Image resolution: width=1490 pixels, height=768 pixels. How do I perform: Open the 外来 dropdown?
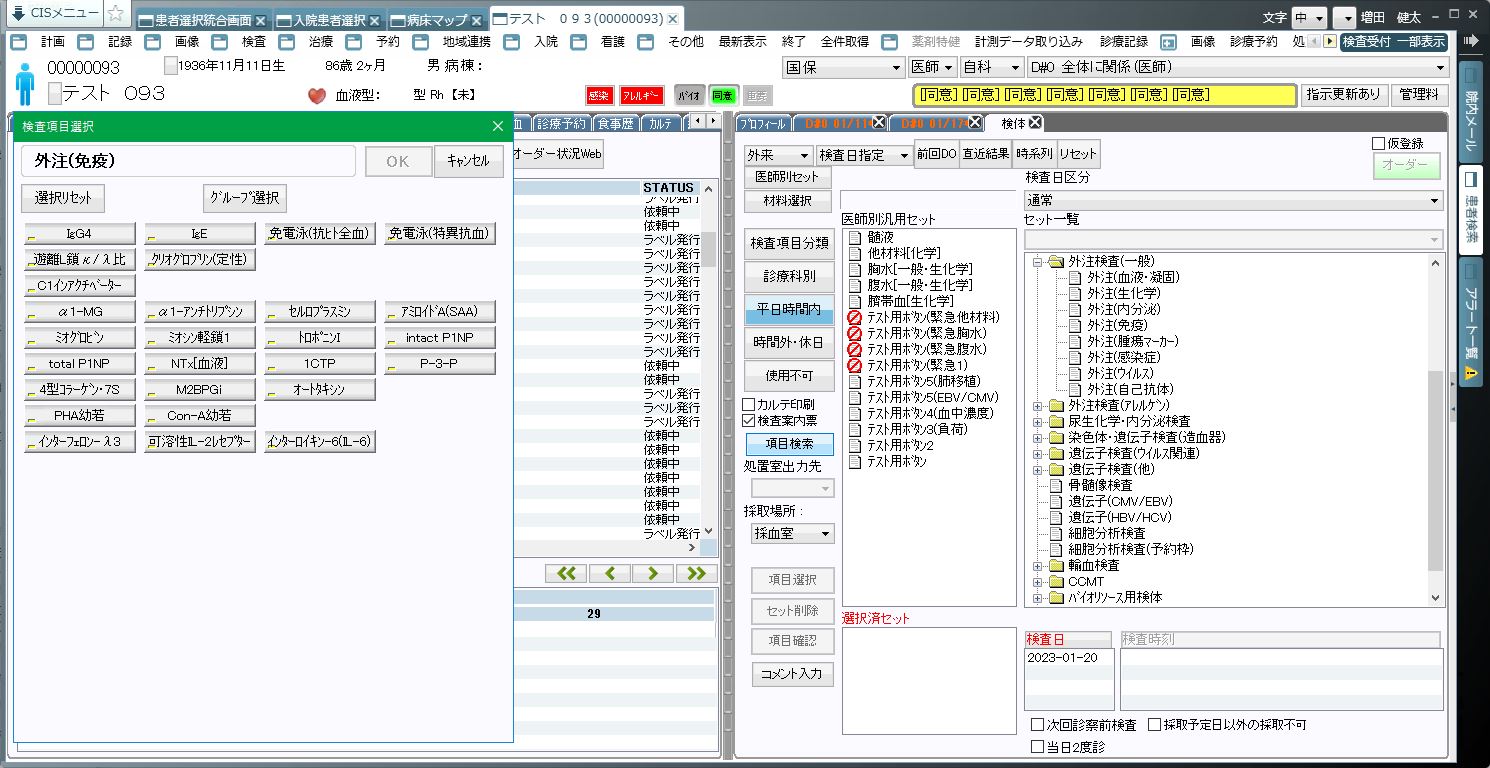click(778, 156)
